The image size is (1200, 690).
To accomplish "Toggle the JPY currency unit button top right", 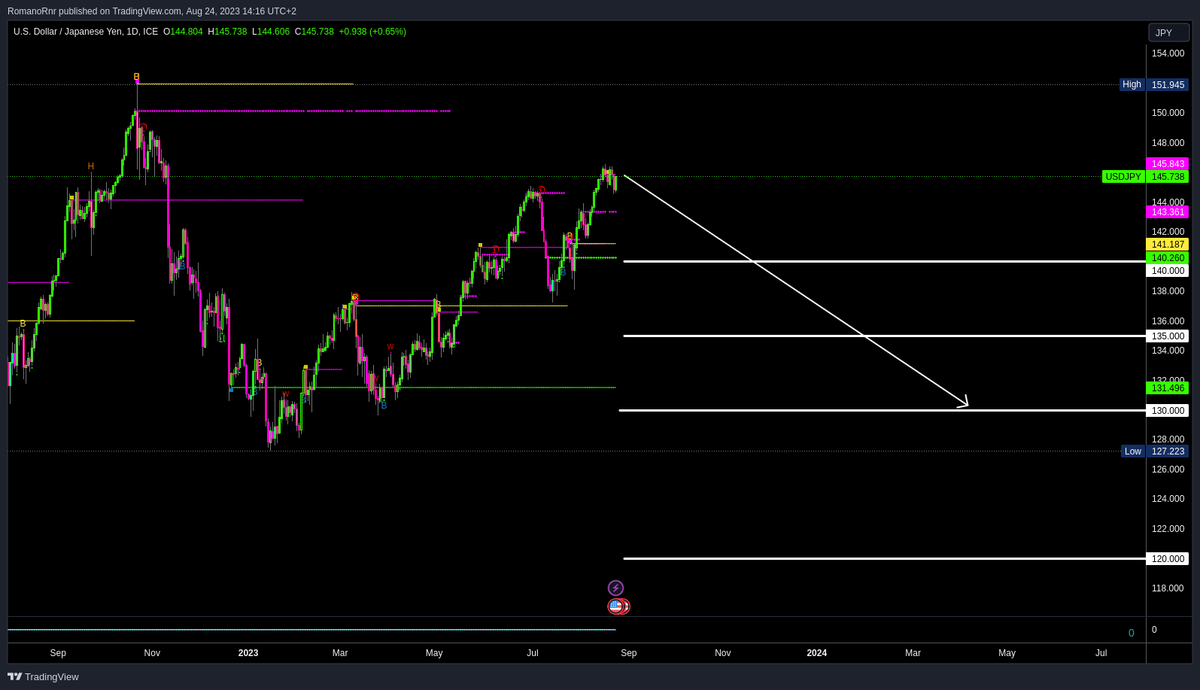I will [1167, 31].
